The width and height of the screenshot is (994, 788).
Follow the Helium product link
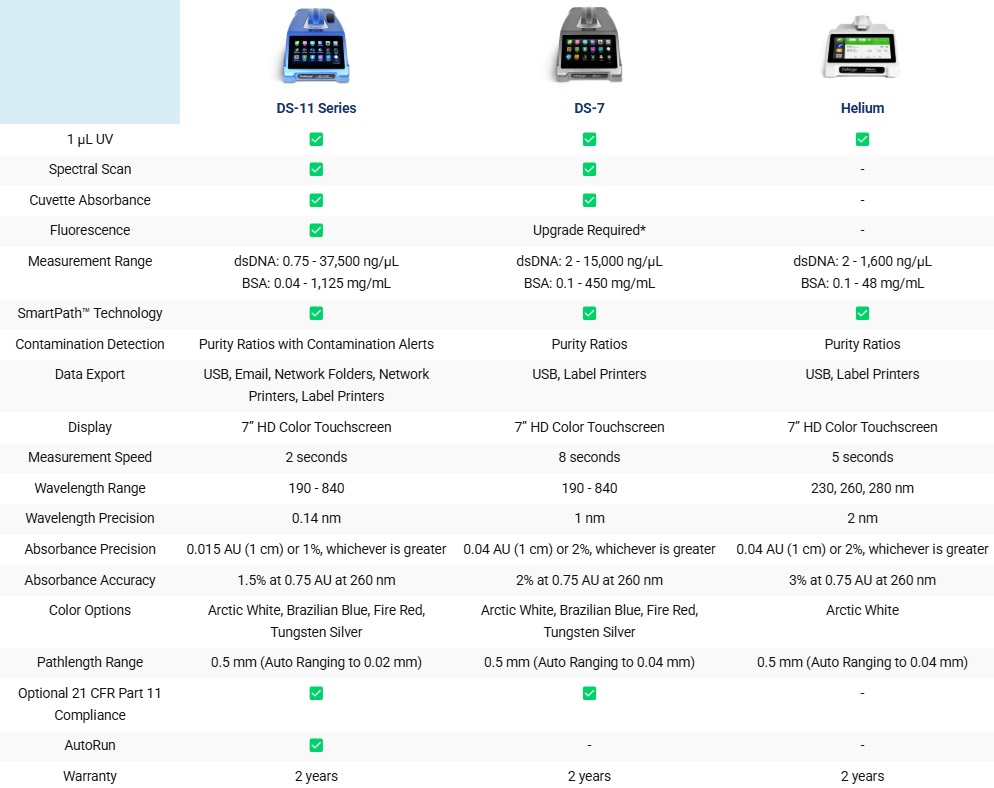(x=862, y=108)
